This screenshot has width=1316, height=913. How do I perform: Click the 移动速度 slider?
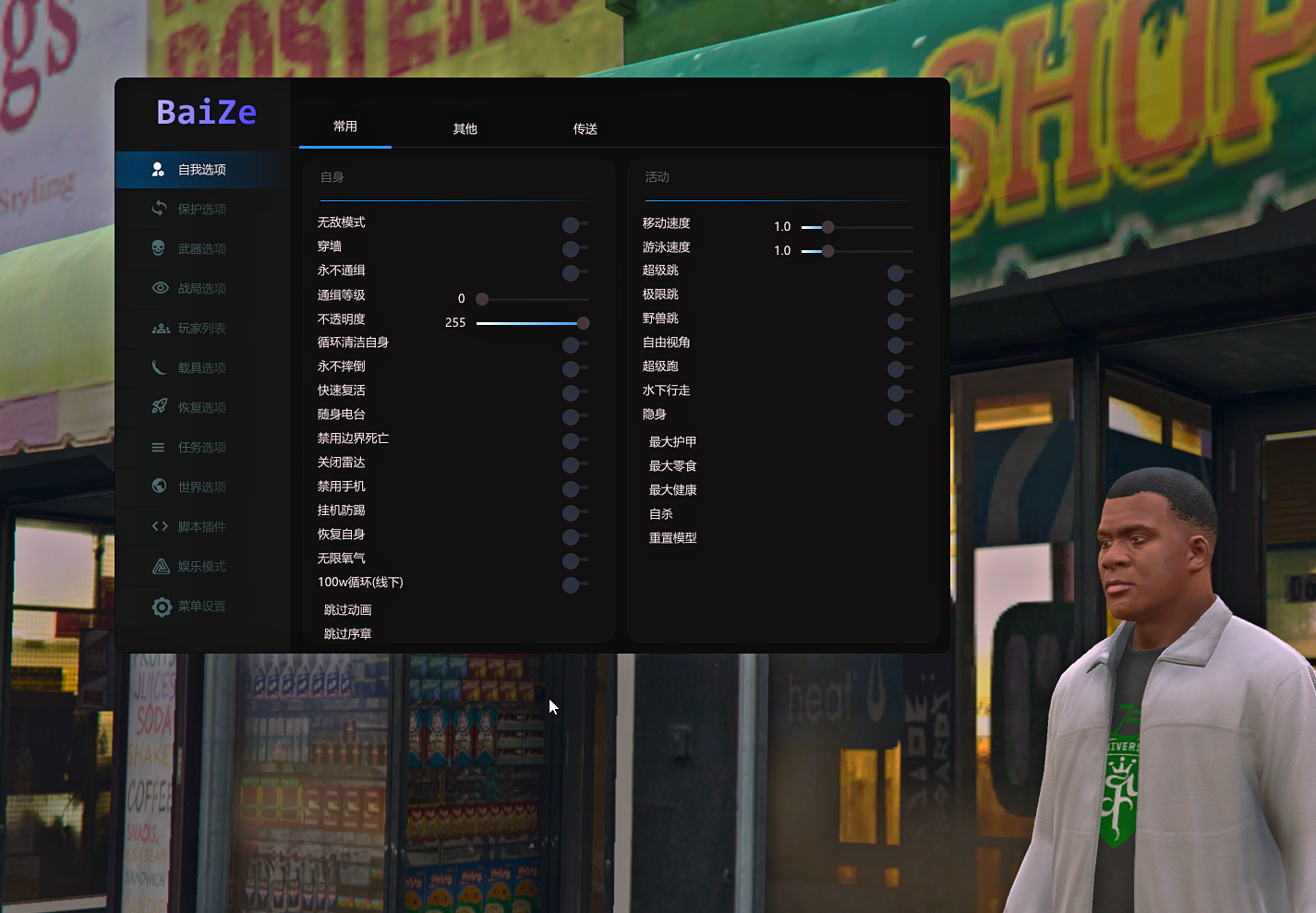857,227
